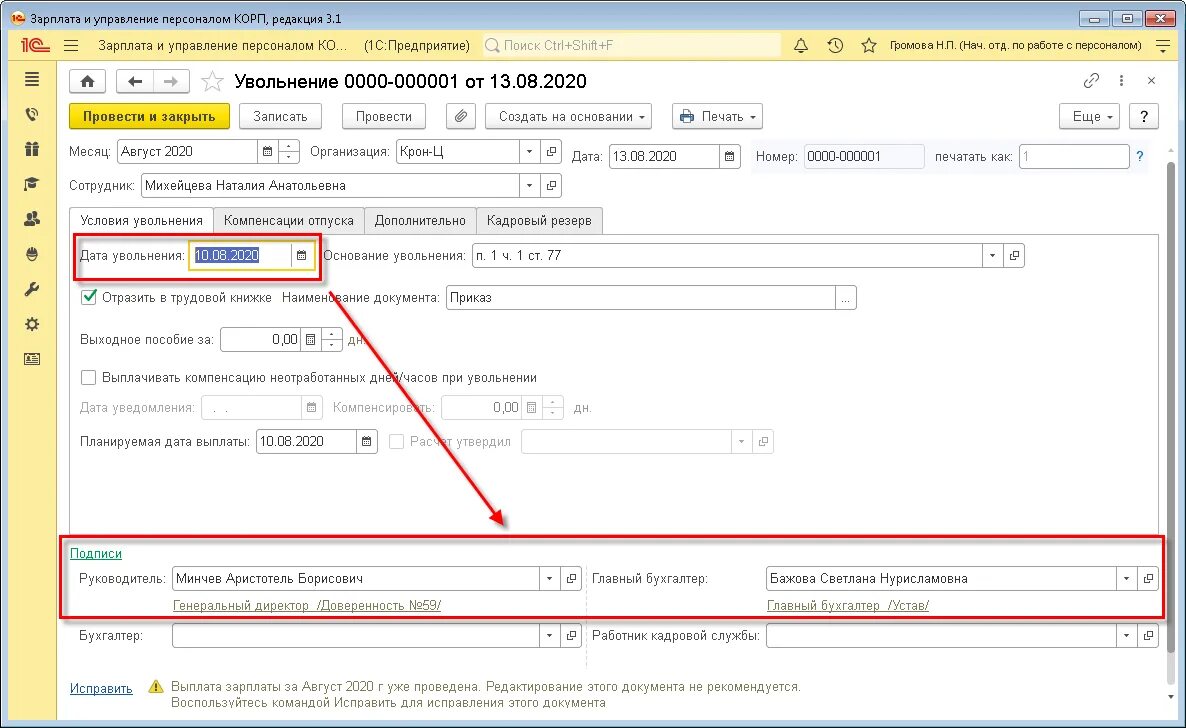
Task: Open Организация record link icon
Action: (x=551, y=151)
